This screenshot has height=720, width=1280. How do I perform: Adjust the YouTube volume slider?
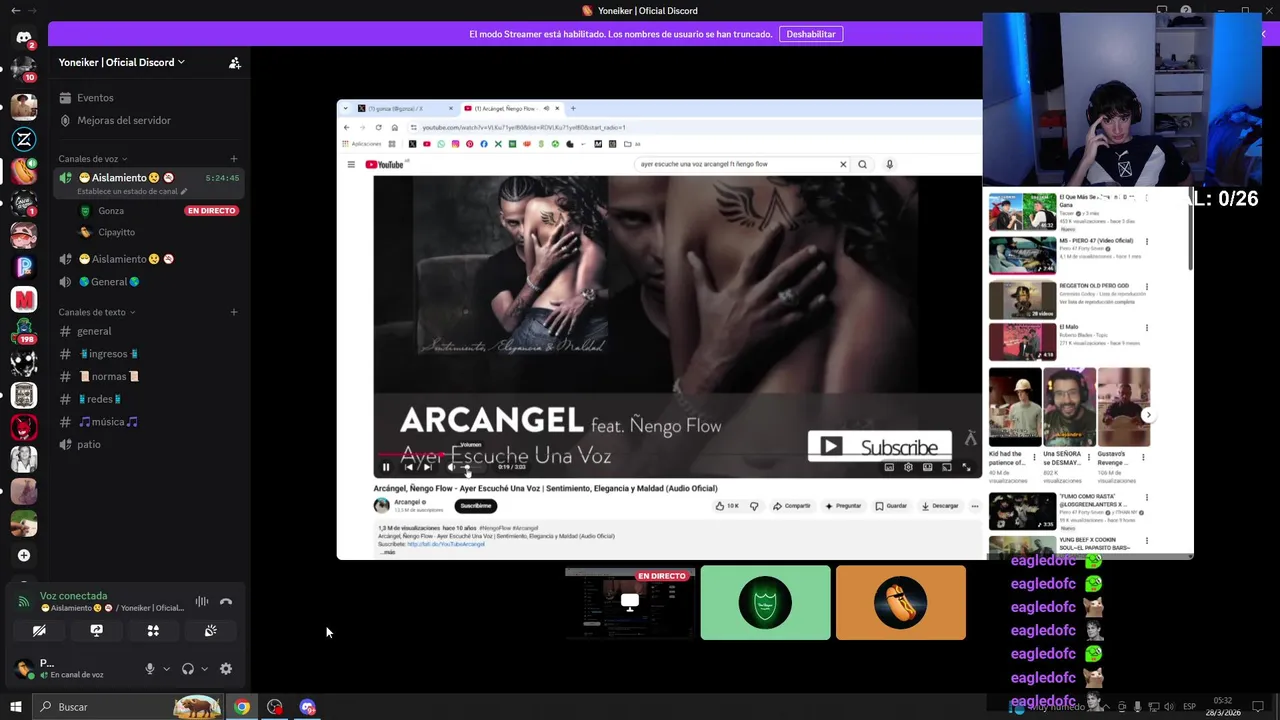(469, 467)
